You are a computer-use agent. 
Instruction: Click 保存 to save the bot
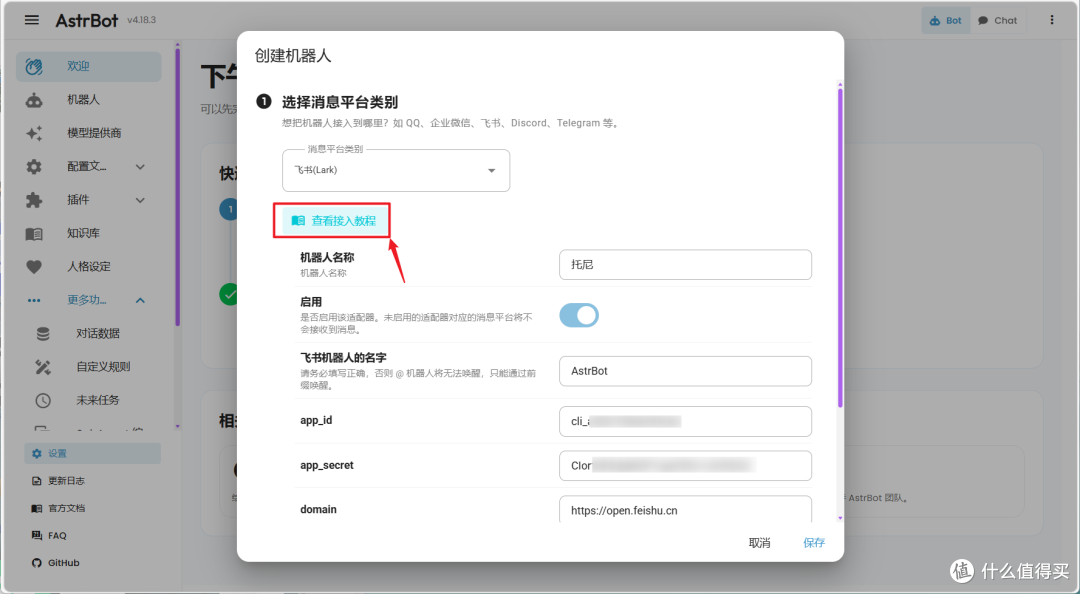[x=814, y=543]
